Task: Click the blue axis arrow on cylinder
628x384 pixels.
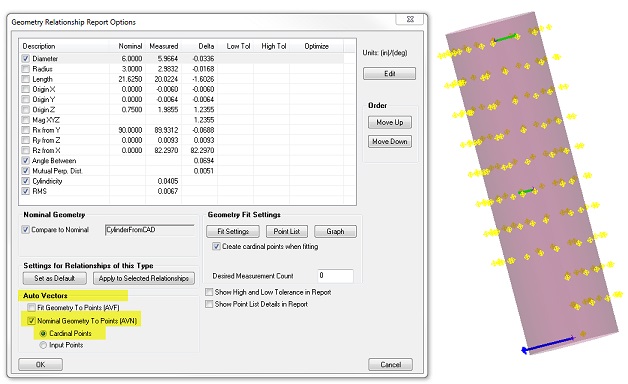Action: pyautogui.click(x=547, y=345)
